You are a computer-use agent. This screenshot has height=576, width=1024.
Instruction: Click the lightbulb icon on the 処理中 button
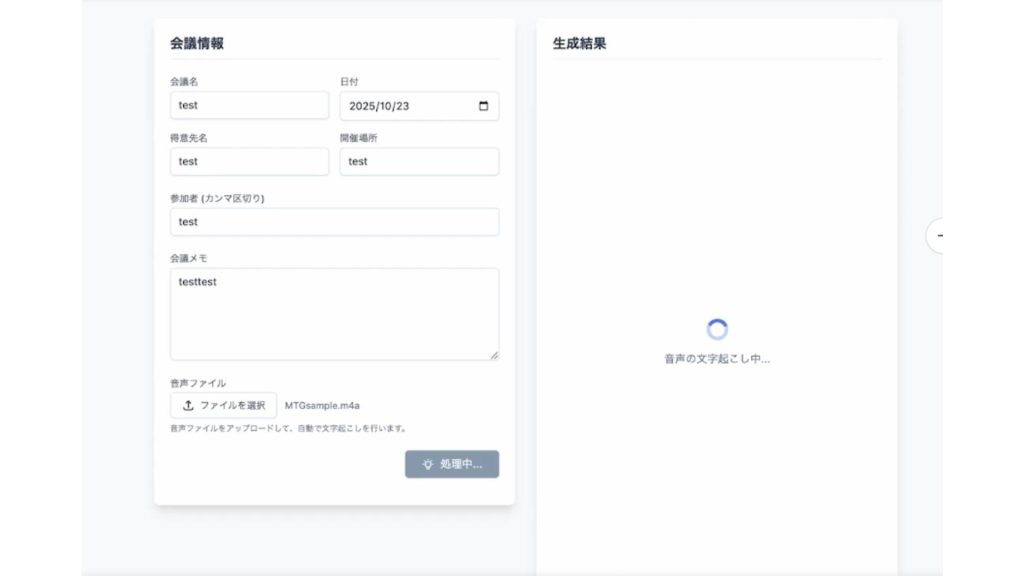428,464
